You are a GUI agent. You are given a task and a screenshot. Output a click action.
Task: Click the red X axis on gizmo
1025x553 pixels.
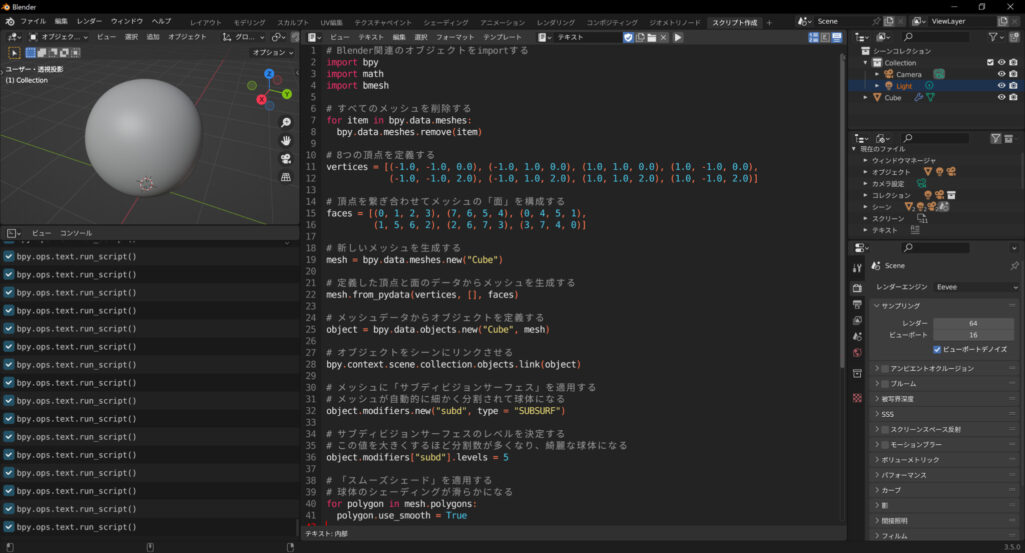pos(261,99)
